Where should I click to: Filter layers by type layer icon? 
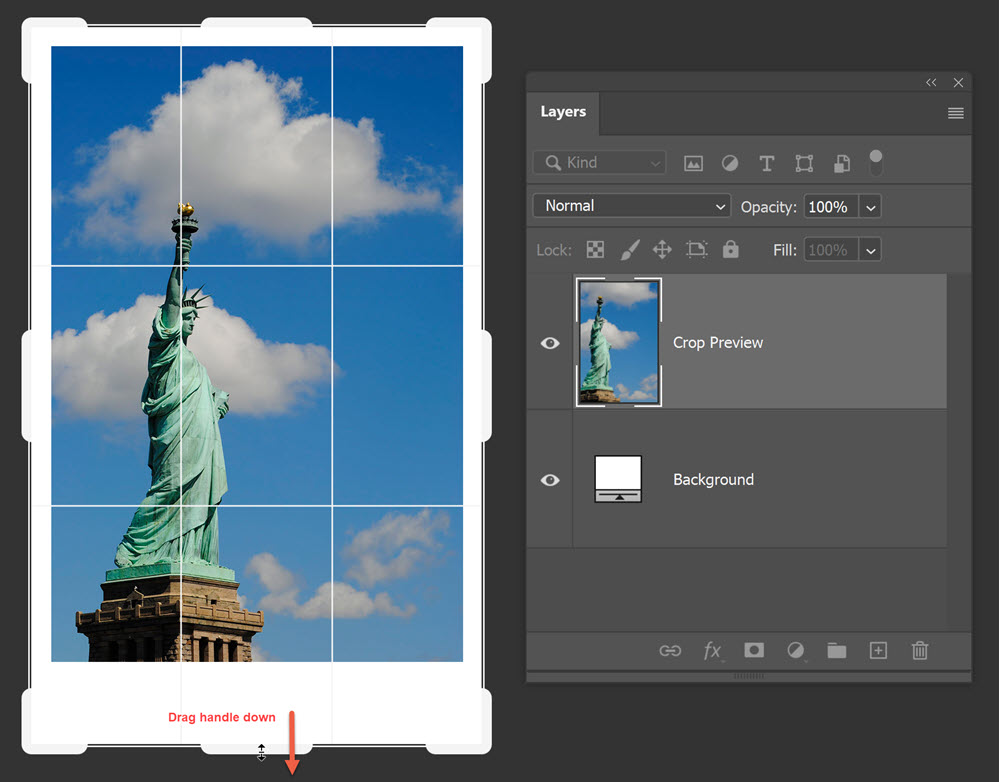pos(767,163)
